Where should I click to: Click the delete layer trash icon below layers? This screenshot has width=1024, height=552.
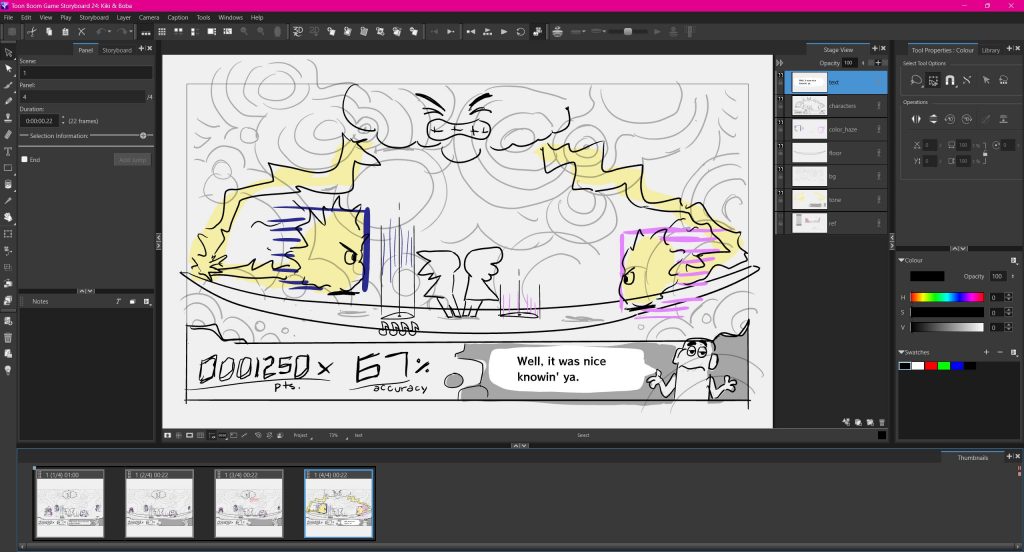882,423
